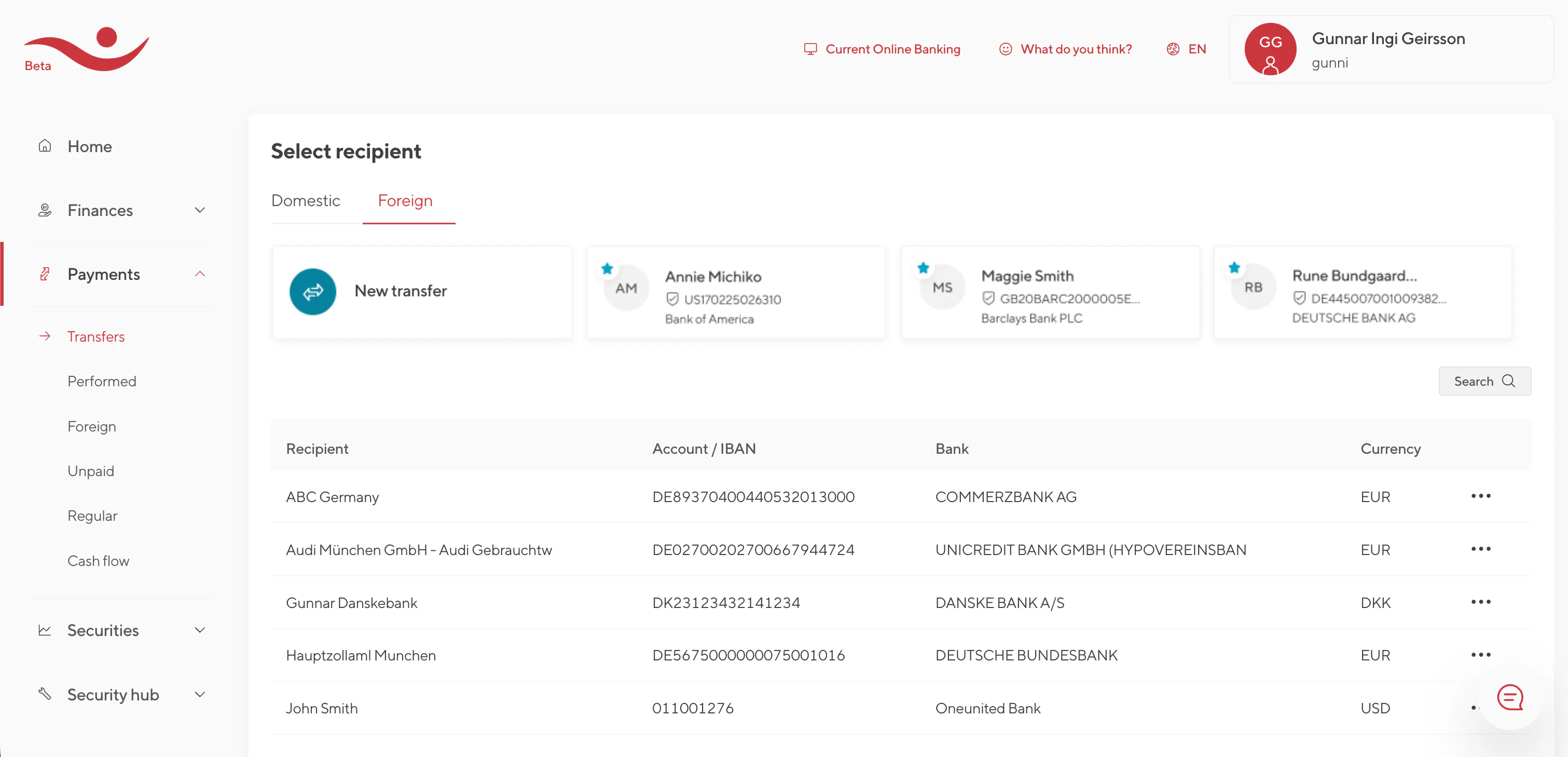Expand the Finances menu chevron
Screen dimensions: 1568x757
click(x=200, y=210)
